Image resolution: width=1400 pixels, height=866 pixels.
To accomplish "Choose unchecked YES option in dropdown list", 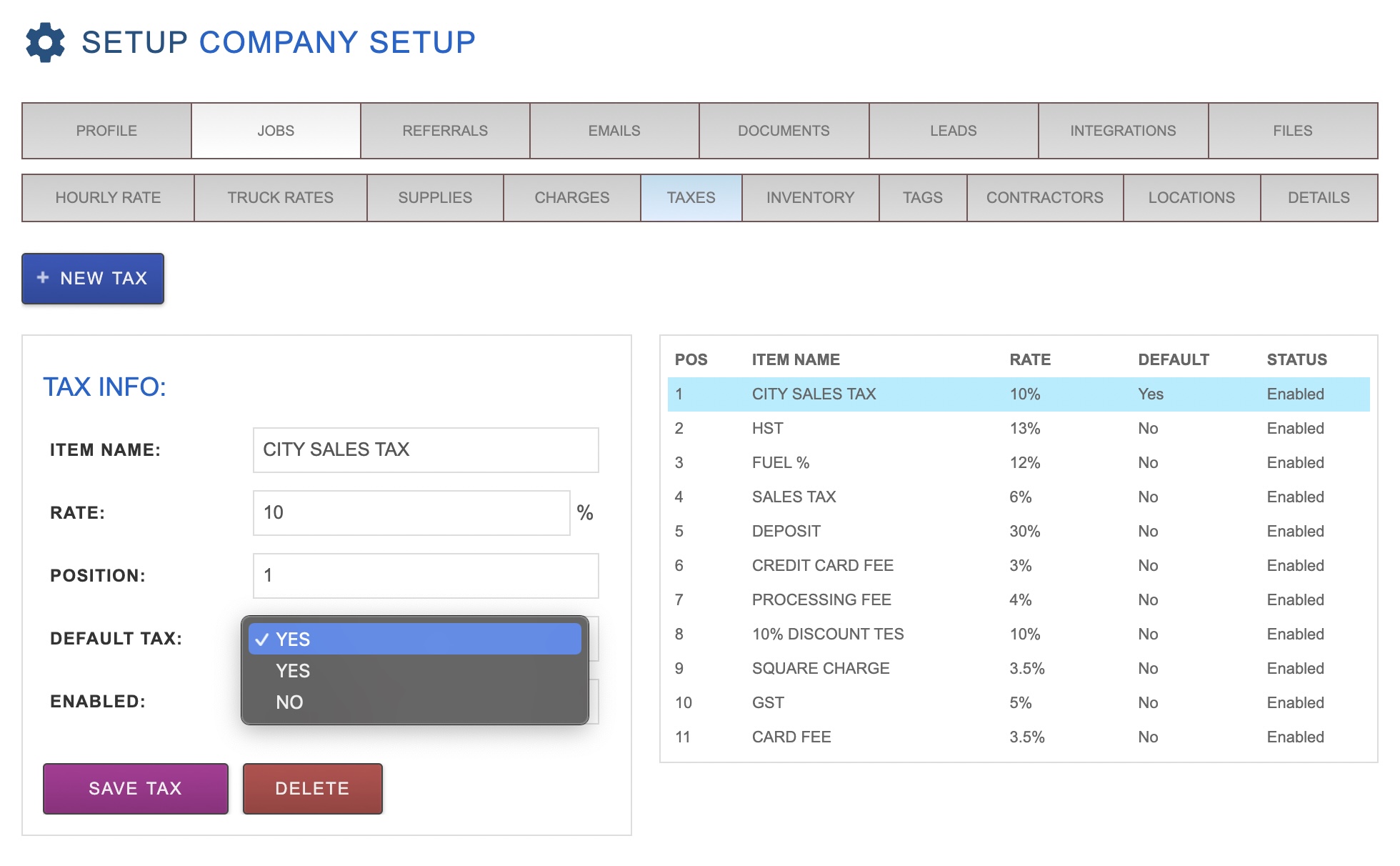I will tap(293, 671).
